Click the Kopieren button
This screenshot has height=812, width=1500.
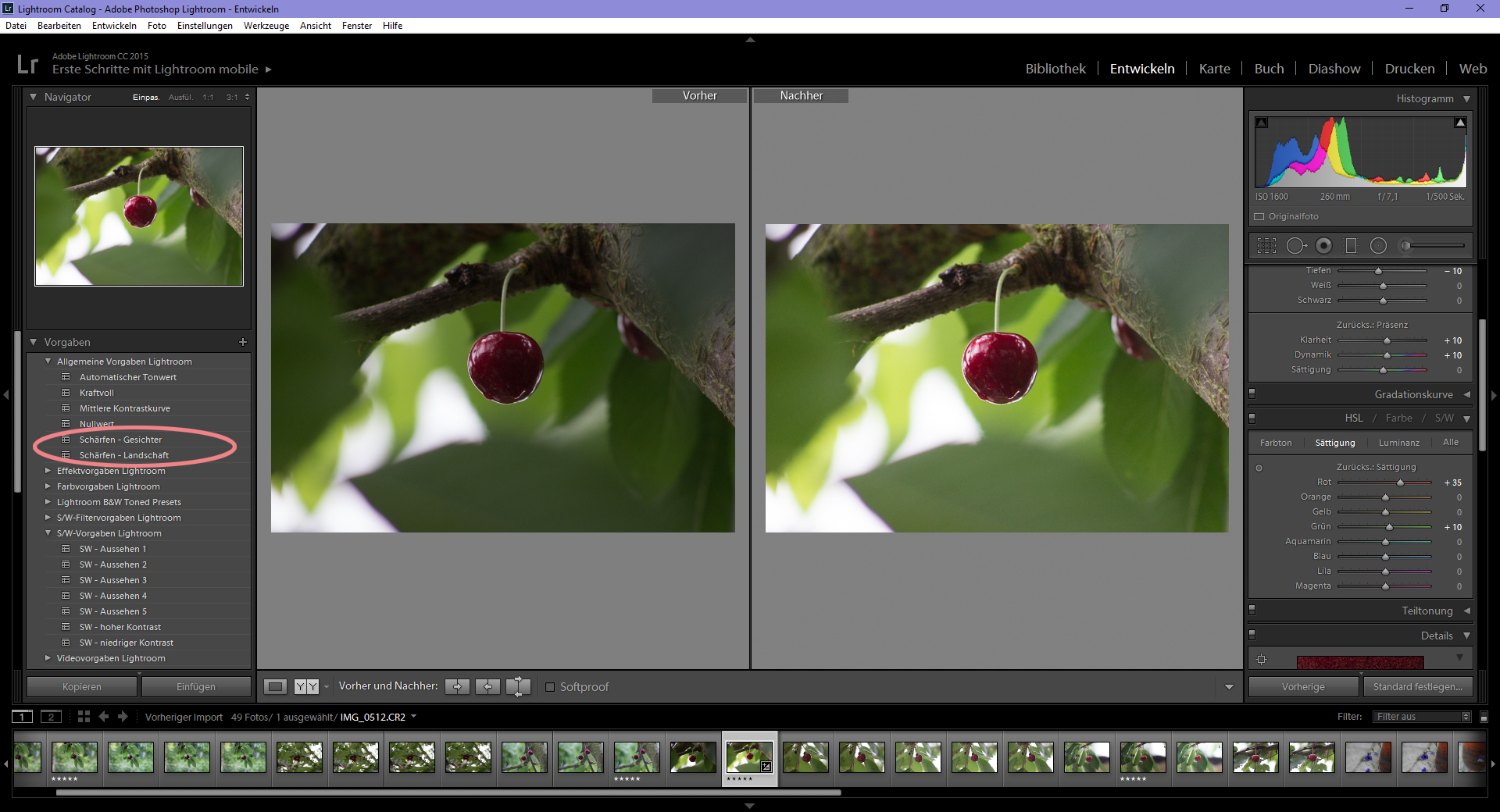tap(81, 686)
